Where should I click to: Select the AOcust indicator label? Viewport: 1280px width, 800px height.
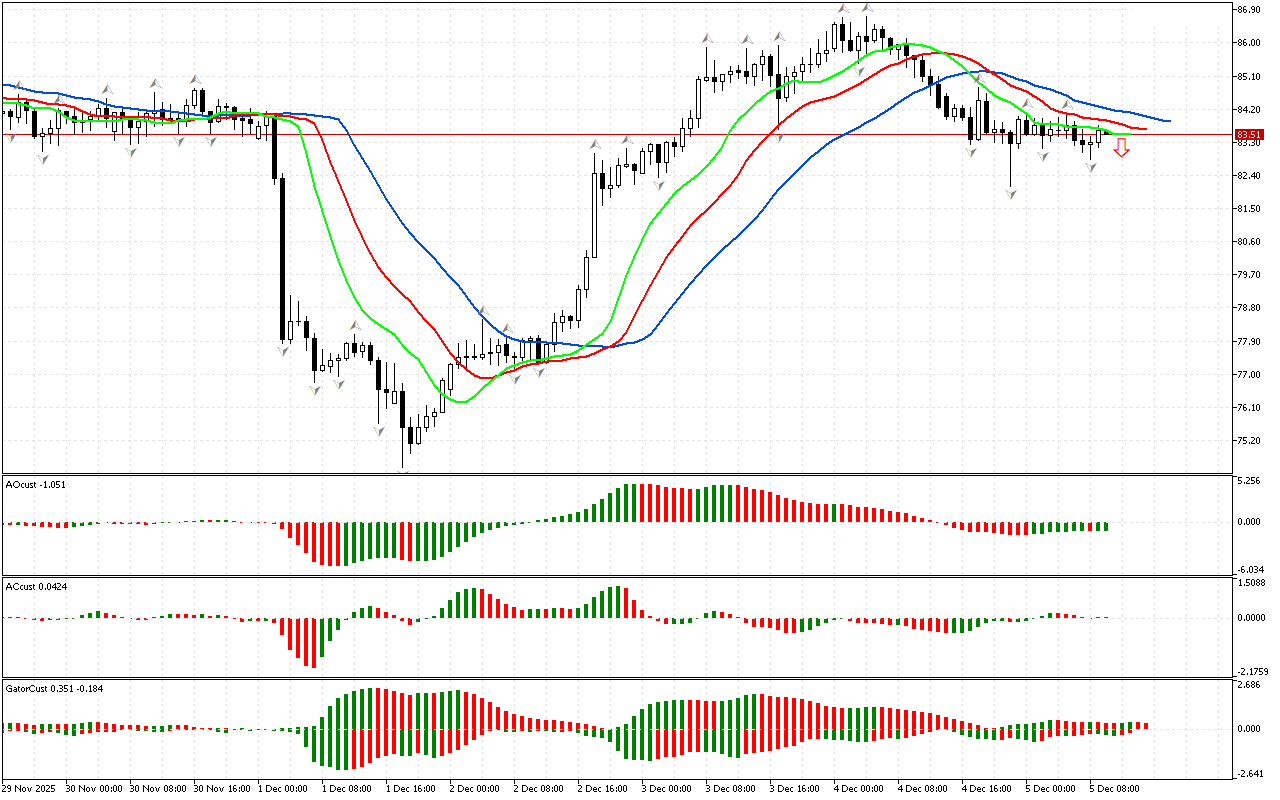point(38,484)
